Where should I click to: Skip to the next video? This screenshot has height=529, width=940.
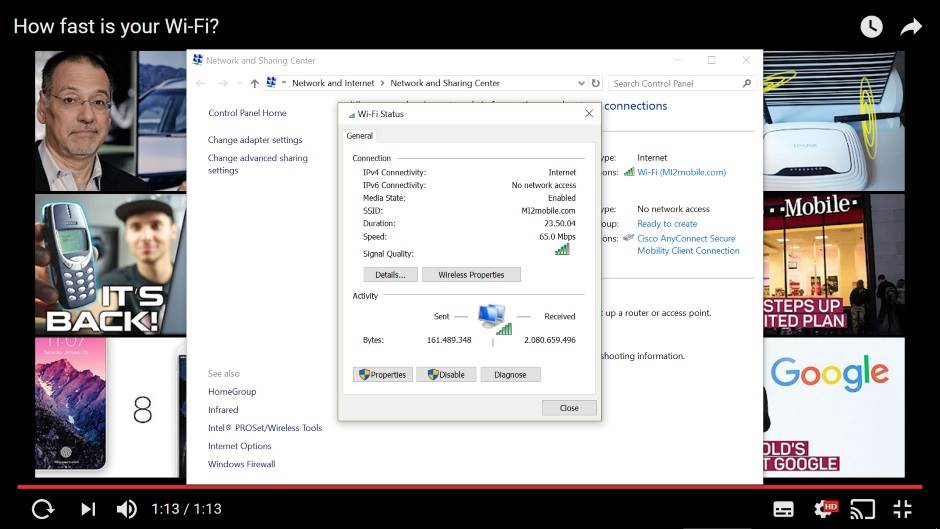click(x=88, y=509)
